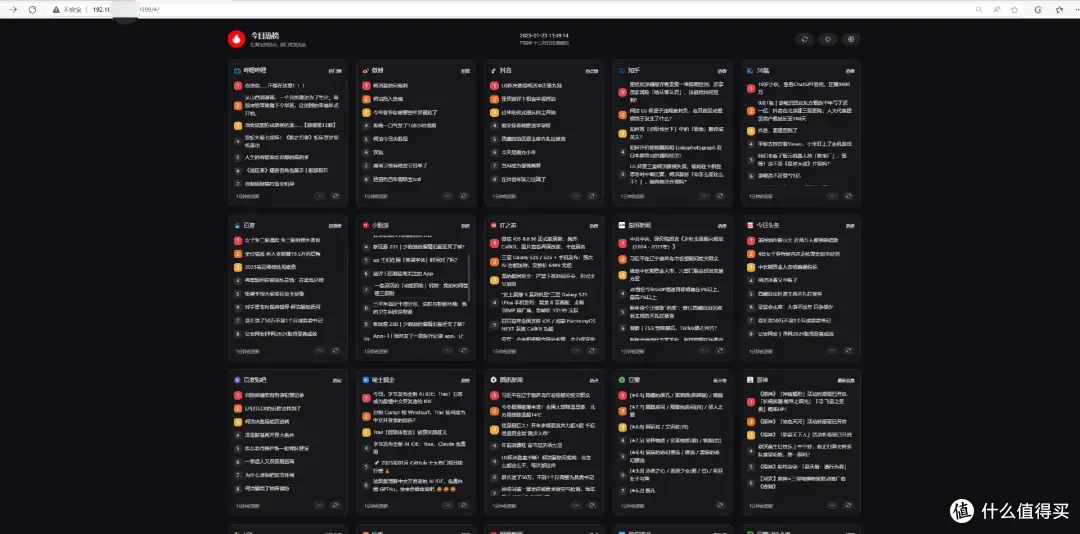
Task: Toggle light/dark theme with the sun icon
Action: 827,39
